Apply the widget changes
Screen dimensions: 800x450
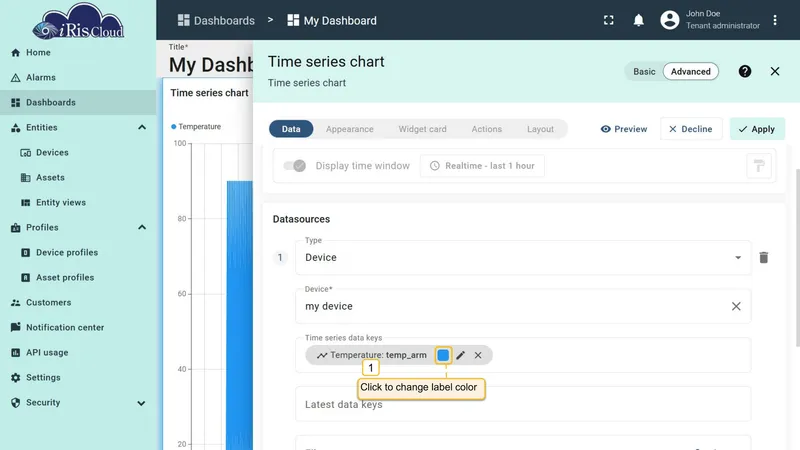click(757, 129)
